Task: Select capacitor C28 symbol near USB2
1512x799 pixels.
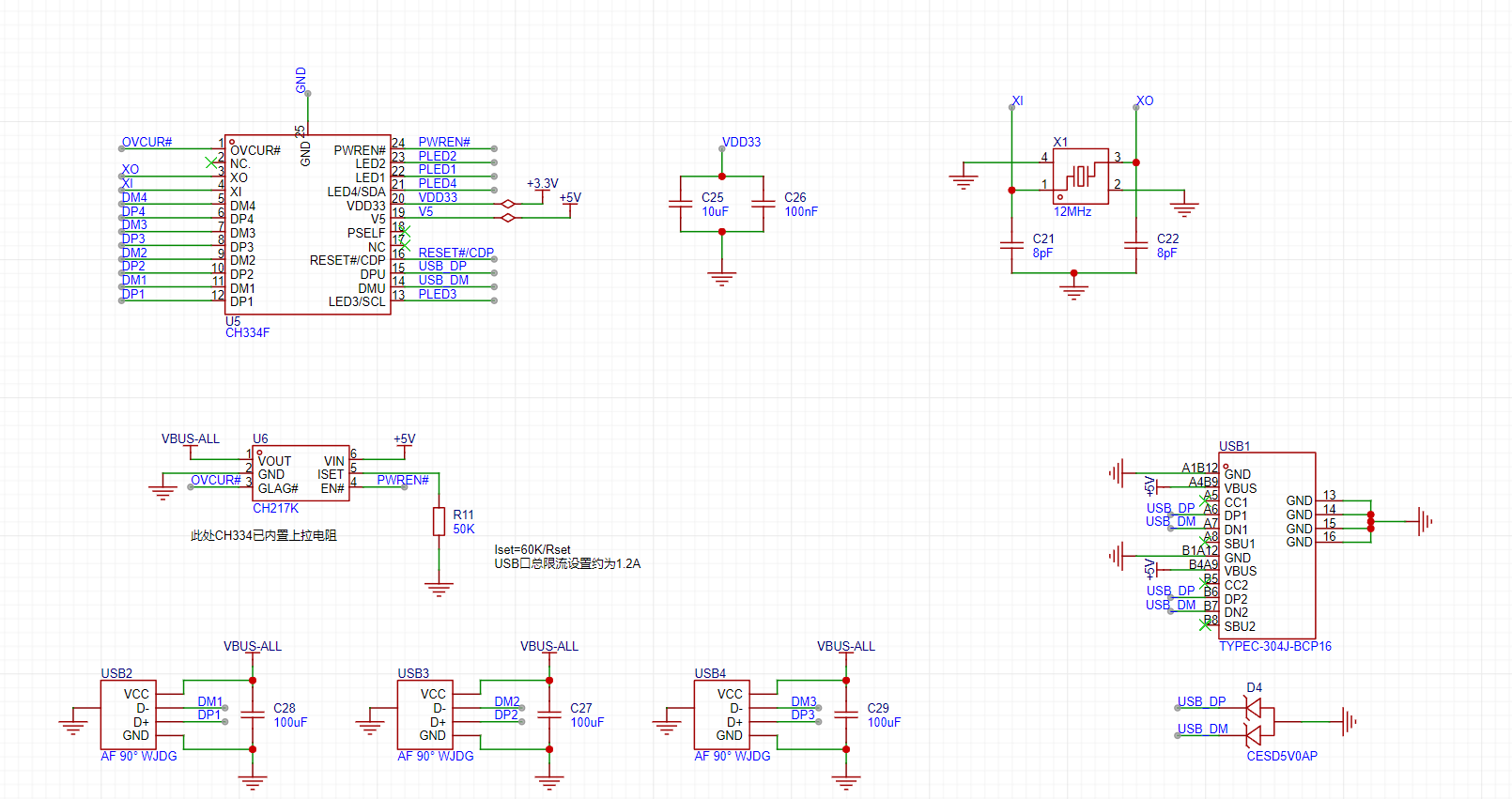Action: pyautogui.click(x=253, y=714)
